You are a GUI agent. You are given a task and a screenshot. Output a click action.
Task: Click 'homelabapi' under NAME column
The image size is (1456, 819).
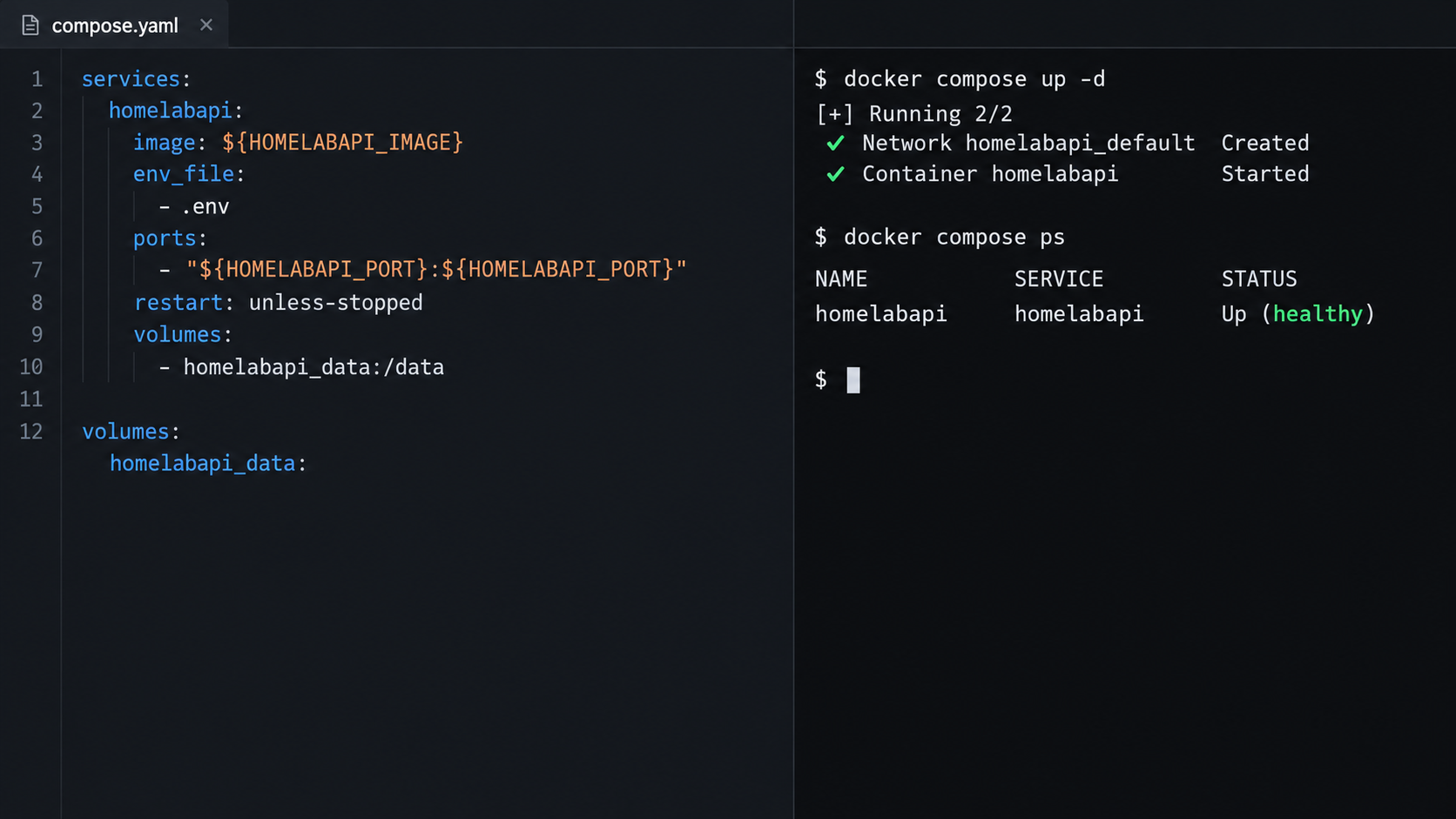click(x=881, y=314)
